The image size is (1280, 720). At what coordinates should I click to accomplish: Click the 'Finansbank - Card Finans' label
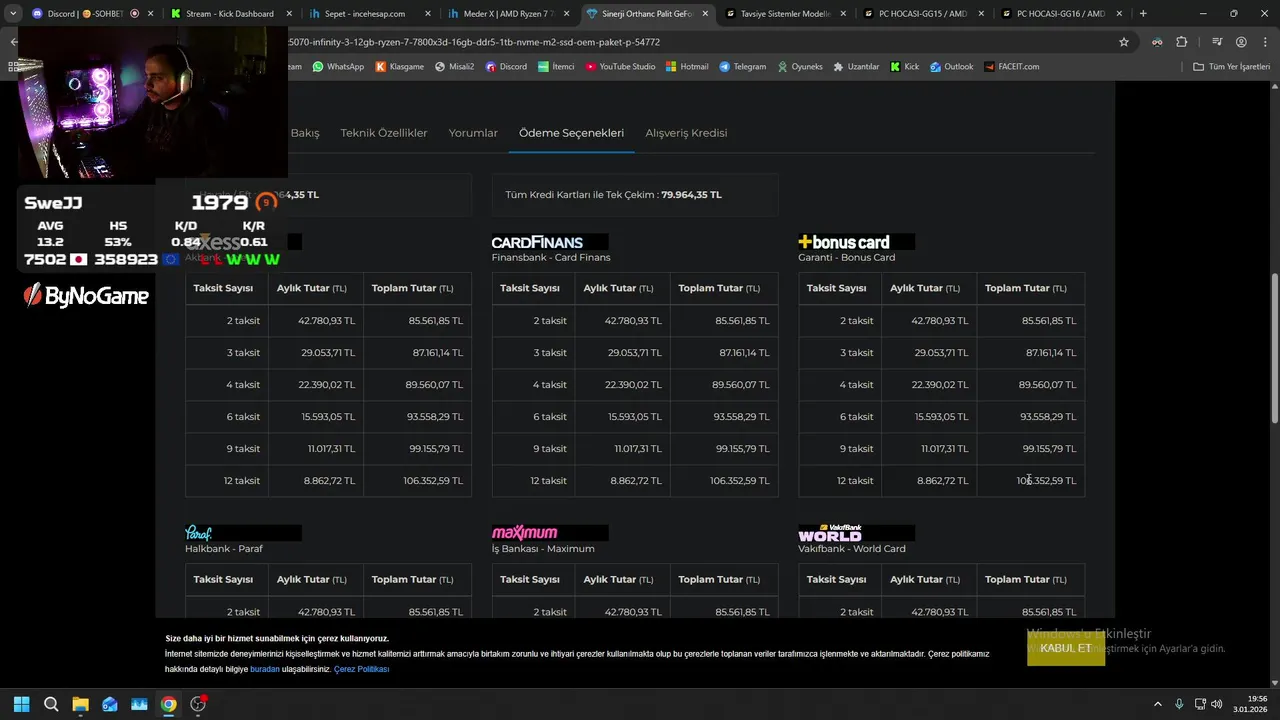551,258
